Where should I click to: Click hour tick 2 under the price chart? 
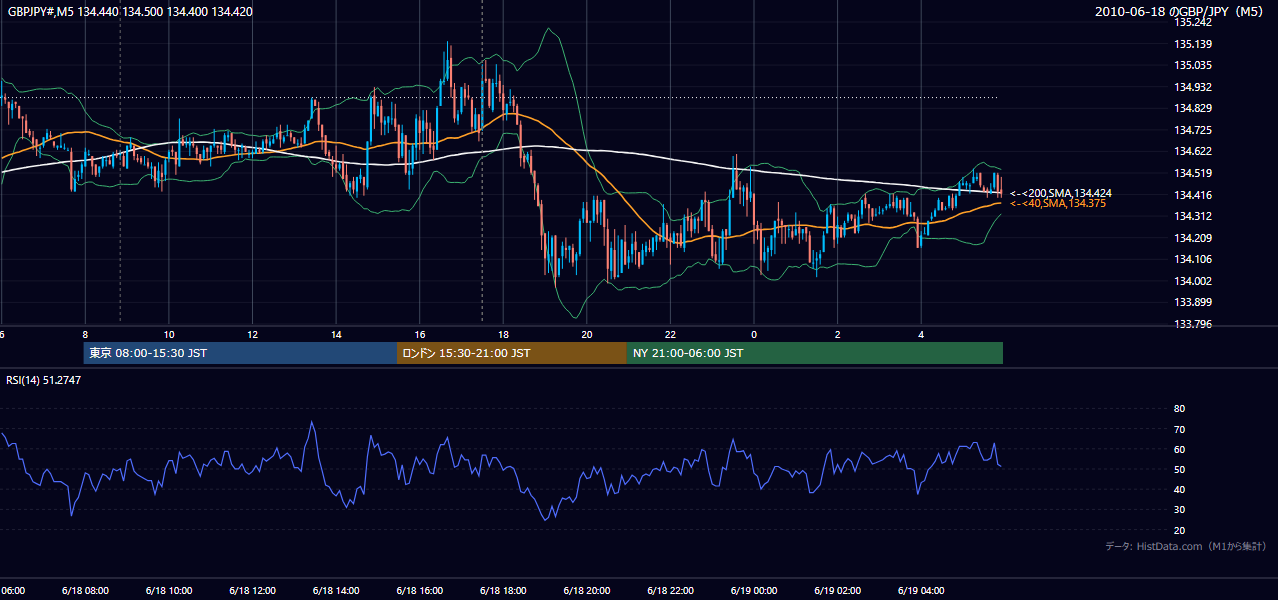coord(838,334)
